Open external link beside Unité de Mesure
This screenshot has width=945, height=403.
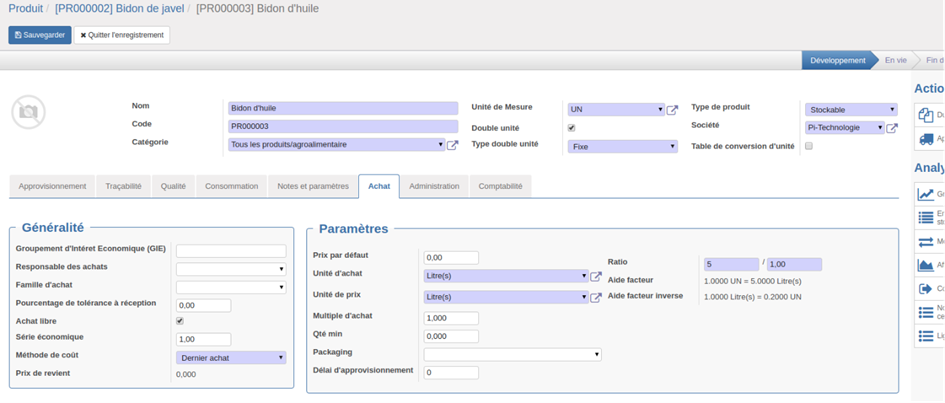[672, 110]
